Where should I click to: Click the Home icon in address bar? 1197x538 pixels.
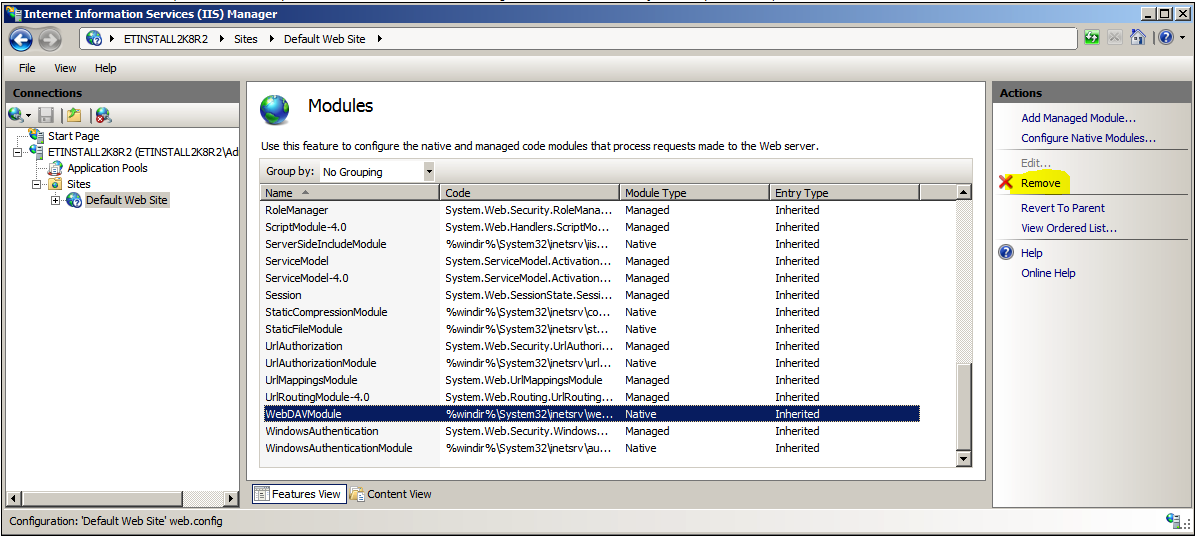[x=1137, y=38]
